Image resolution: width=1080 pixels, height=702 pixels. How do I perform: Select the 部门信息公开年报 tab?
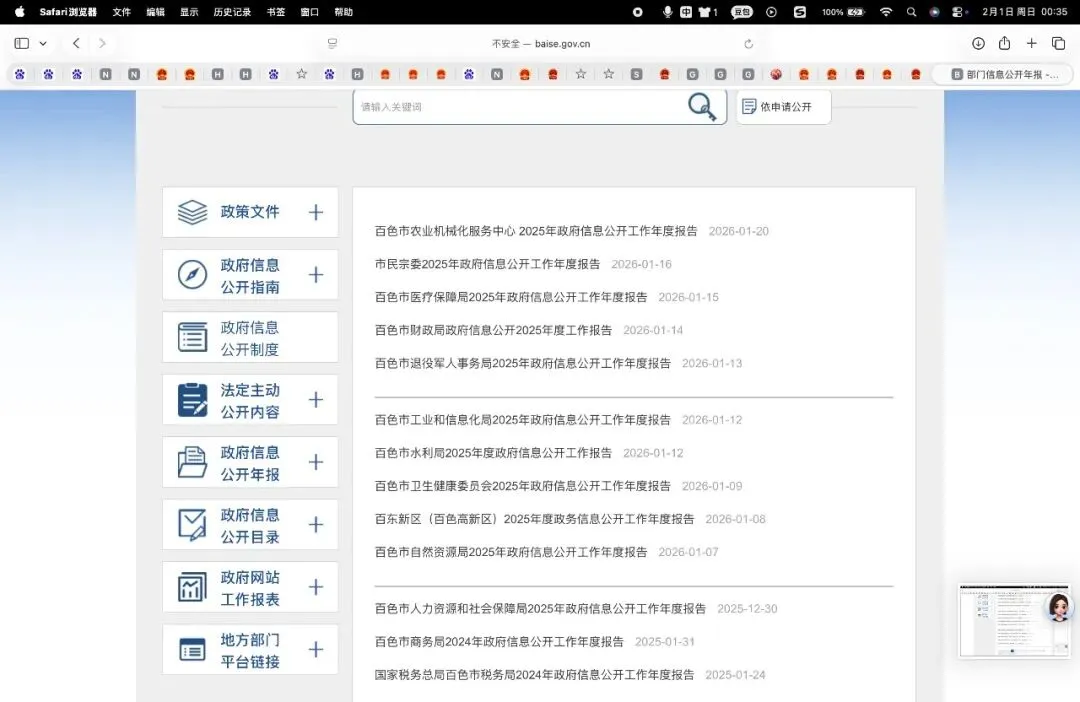pyautogui.click(x=1003, y=74)
